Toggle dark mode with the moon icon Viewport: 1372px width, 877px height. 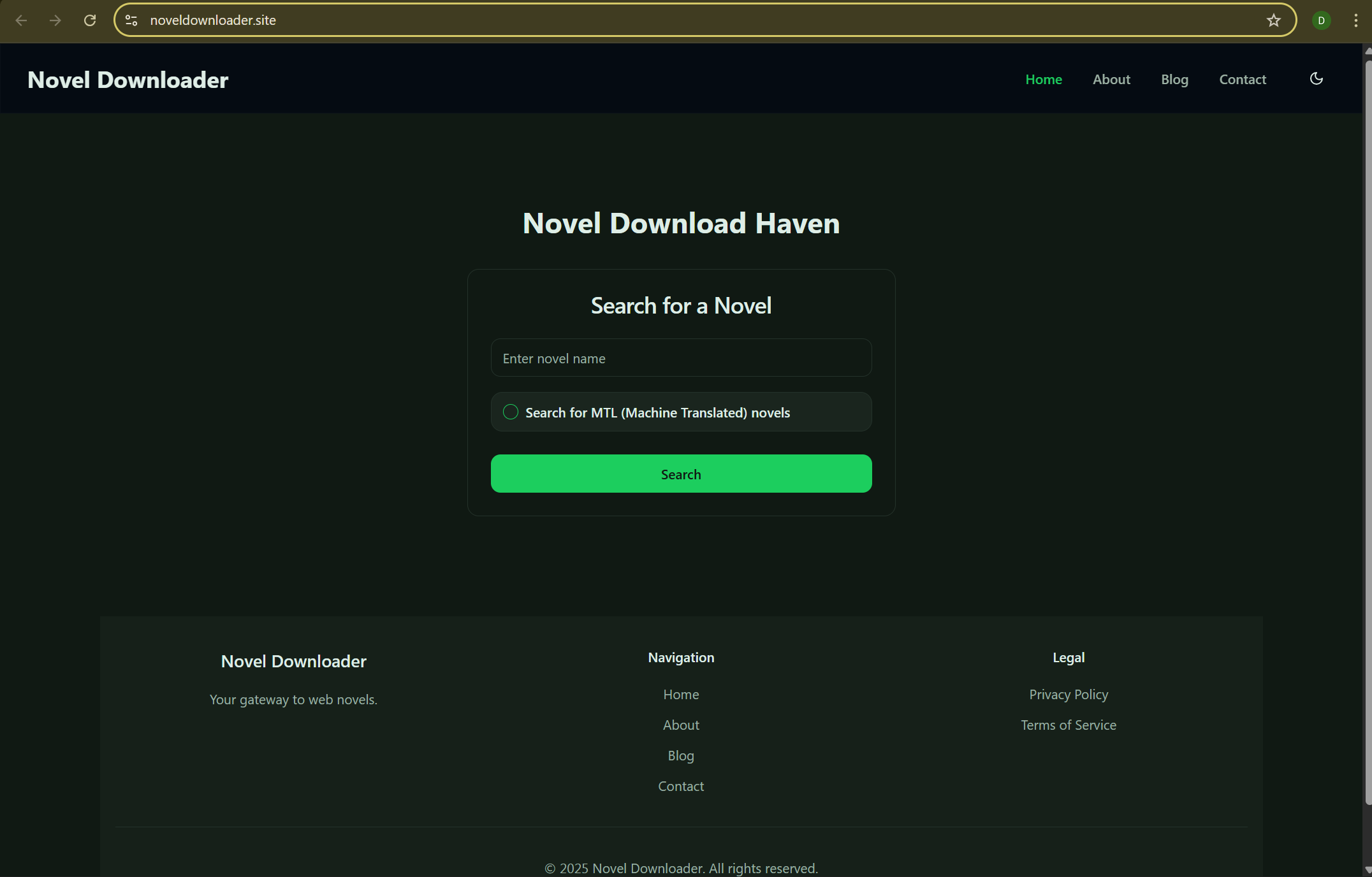point(1316,78)
